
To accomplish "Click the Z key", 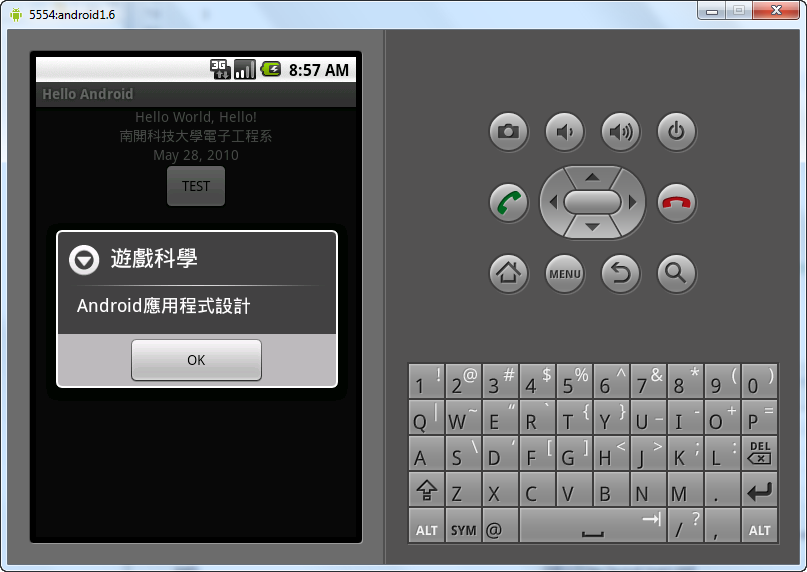I will click(464, 490).
